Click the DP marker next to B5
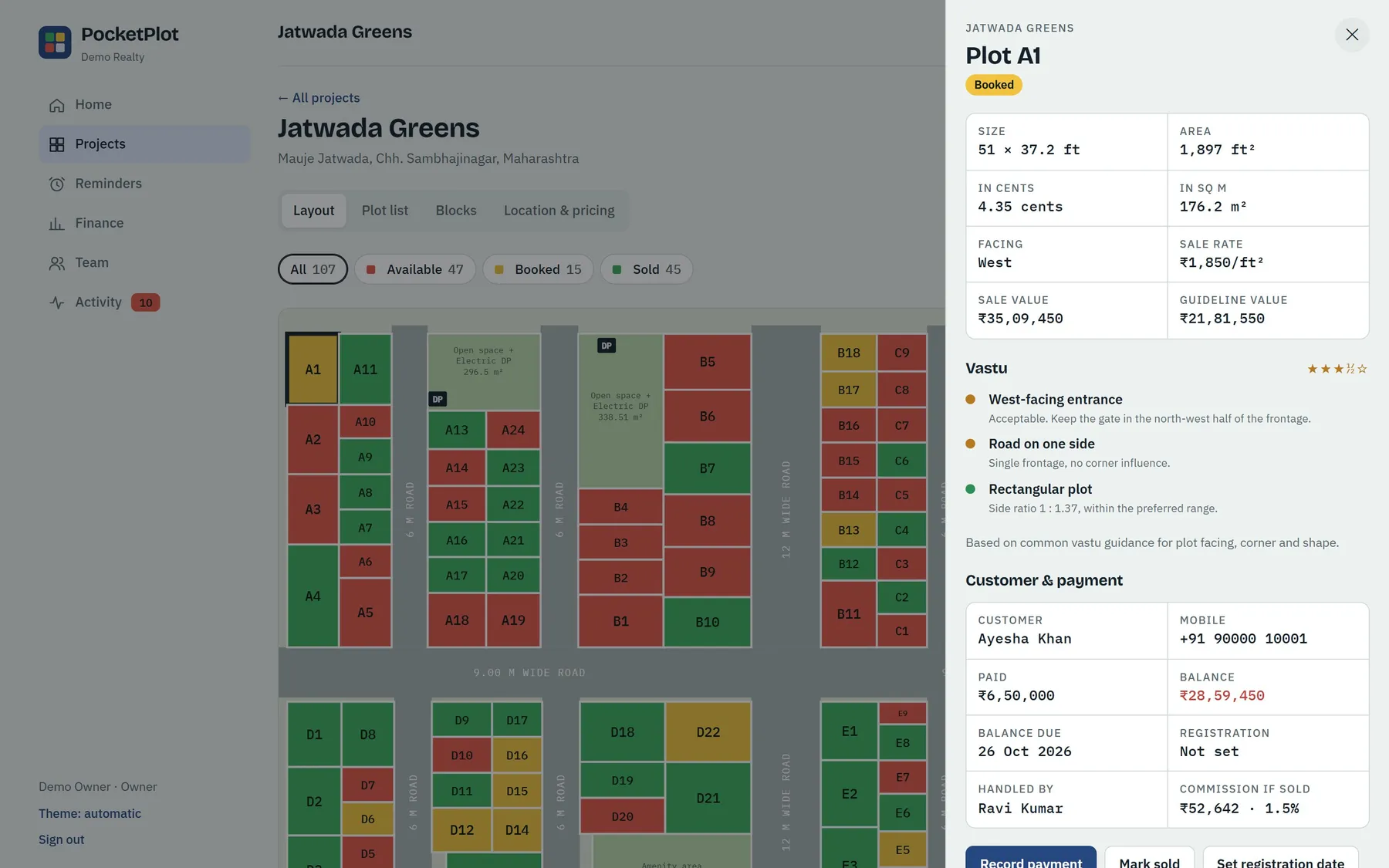The height and width of the screenshot is (868, 1389). (x=607, y=346)
